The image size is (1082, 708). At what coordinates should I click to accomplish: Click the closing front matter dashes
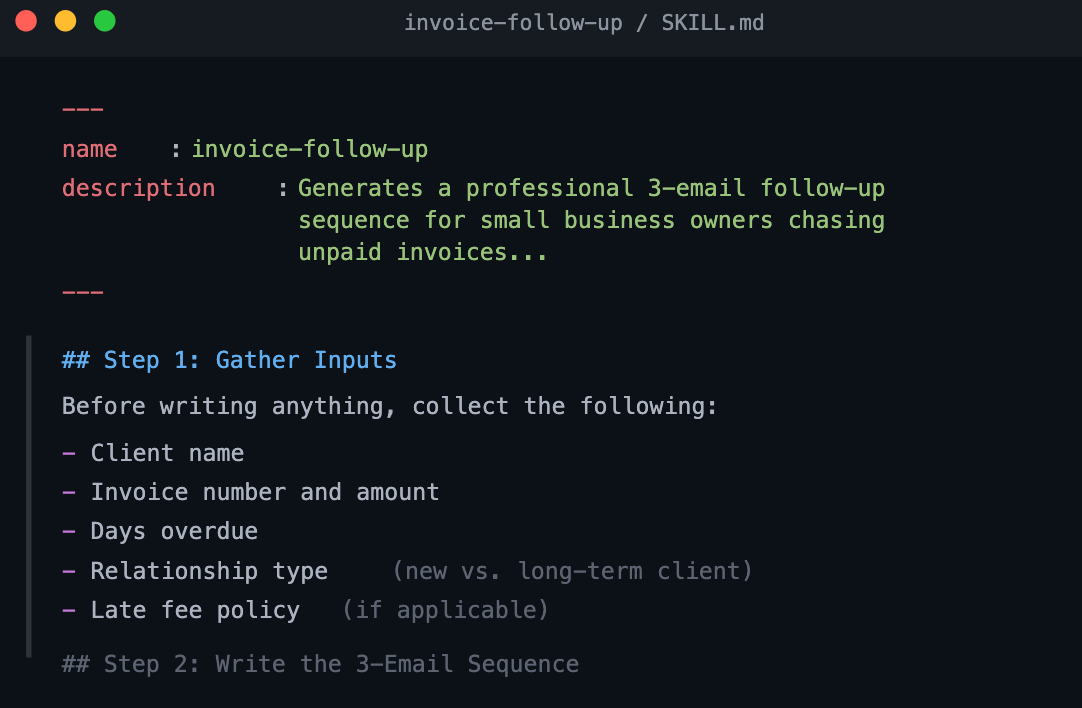tap(83, 292)
